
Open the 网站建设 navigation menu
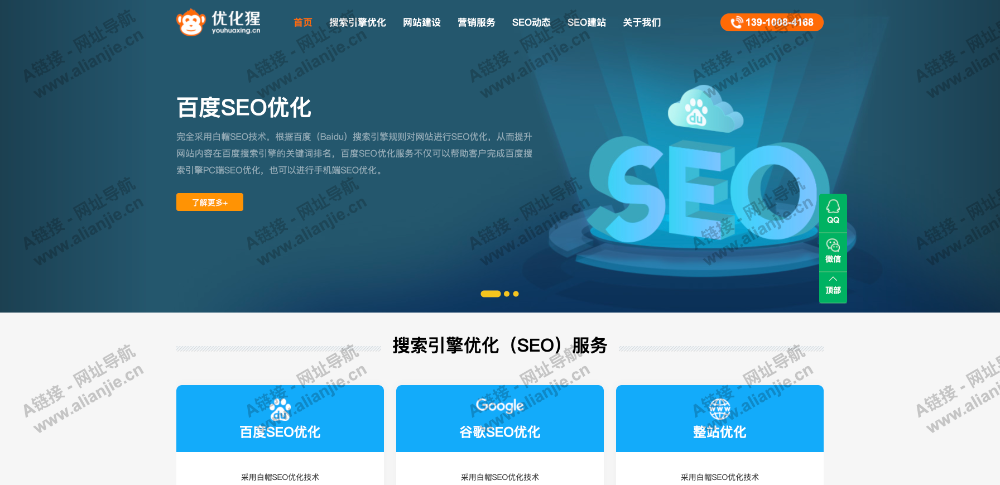tap(422, 22)
